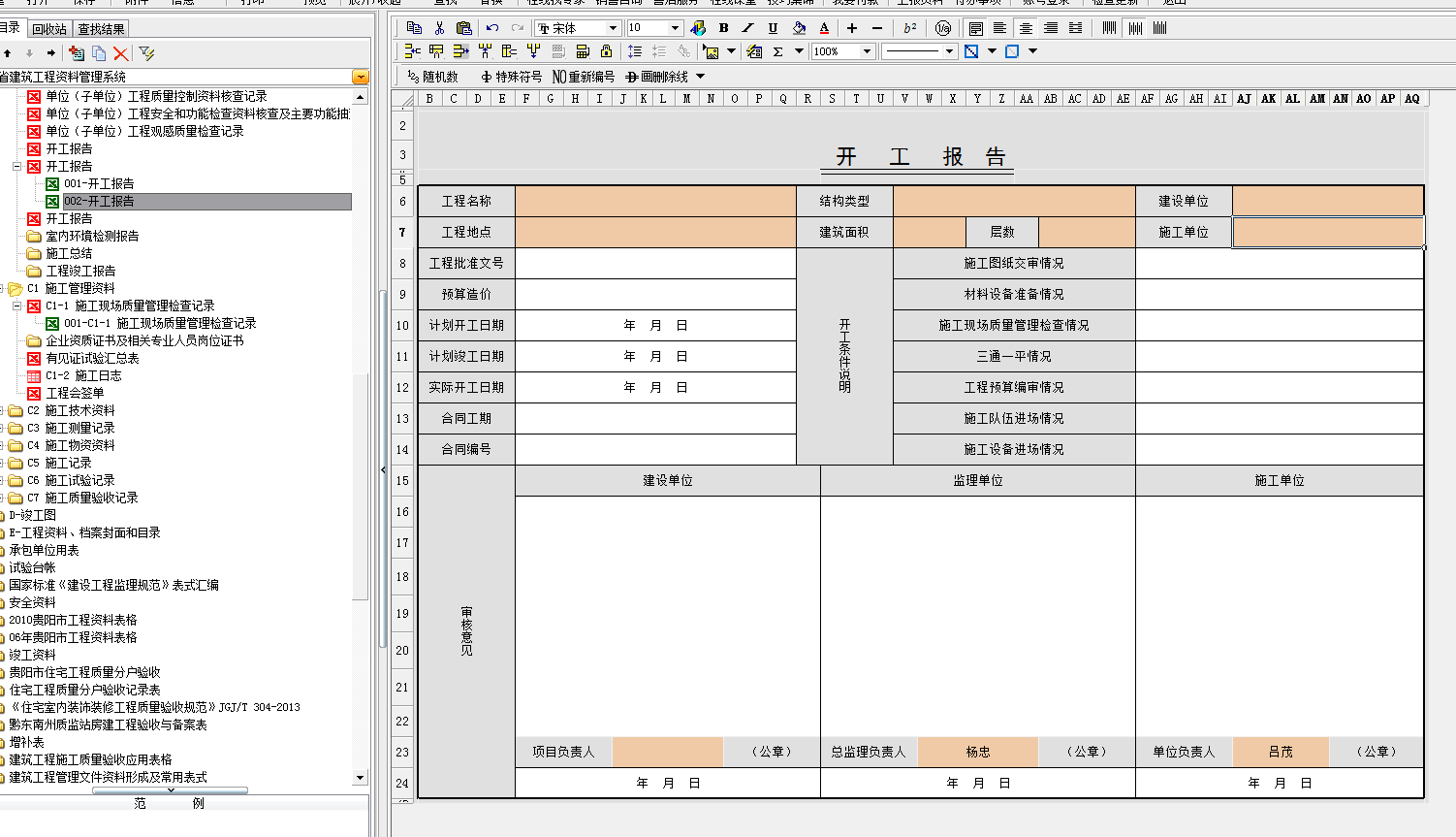This screenshot has width=1456, height=837.
Task: Click the filter with lightning icon
Action: (x=146, y=53)
